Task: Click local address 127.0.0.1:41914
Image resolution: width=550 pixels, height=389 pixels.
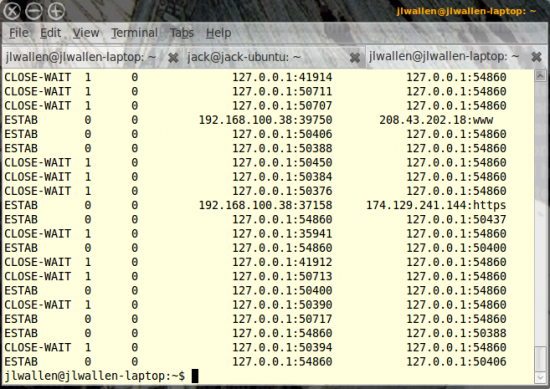Action: [282, 78]
